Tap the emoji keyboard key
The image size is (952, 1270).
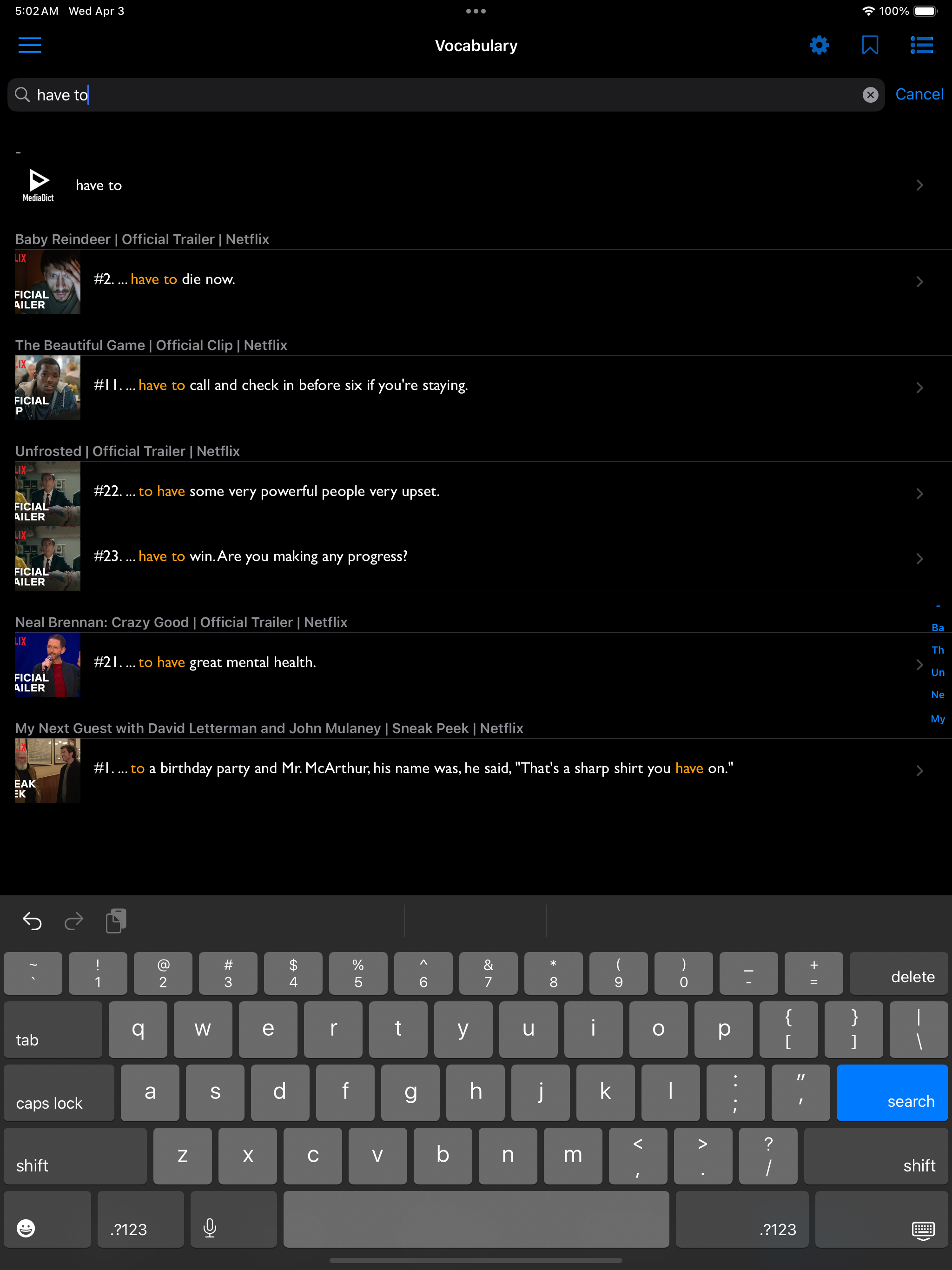[47, 1219]
